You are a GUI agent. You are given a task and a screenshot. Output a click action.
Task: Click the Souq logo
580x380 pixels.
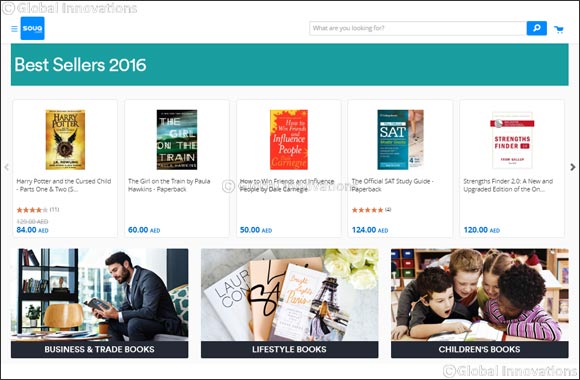[x=33, y=28]
